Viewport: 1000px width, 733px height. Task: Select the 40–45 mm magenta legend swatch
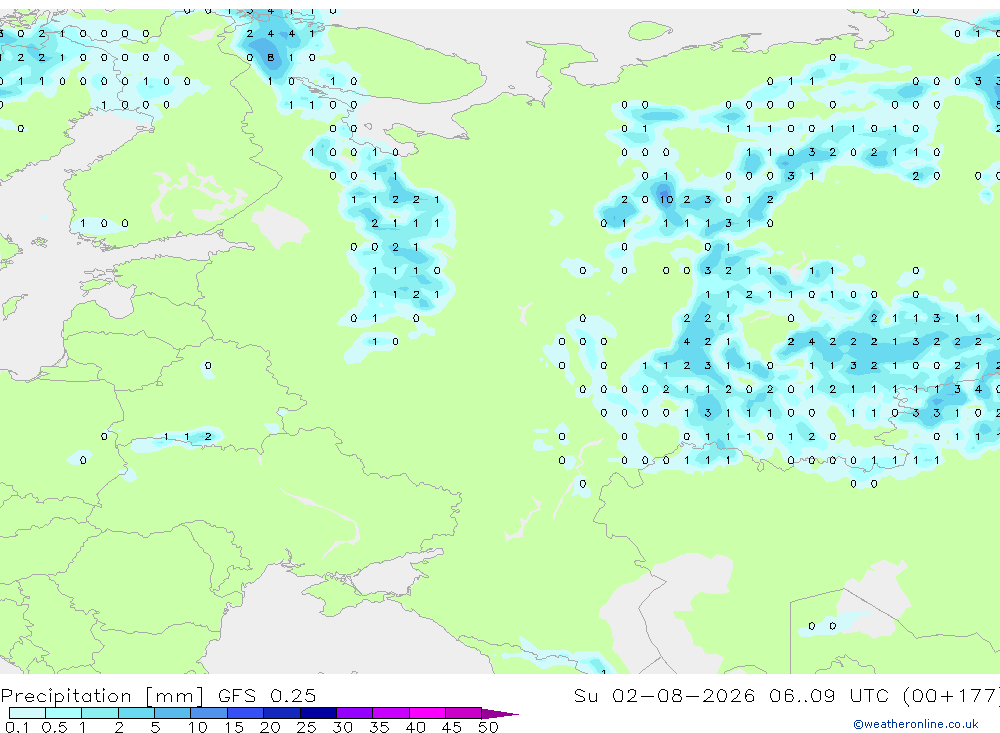pyautogui.click(x=427, y=713)
